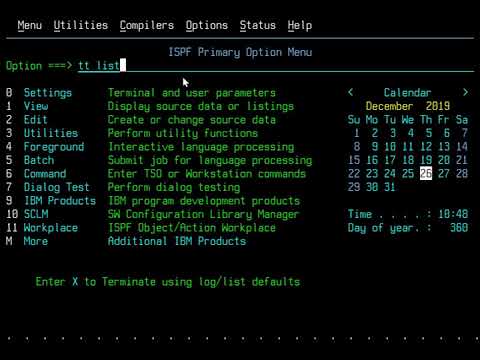Viewport: 480px width, 360px height.
Task: Open the Status pull-down menu
Action: pos(258,25)
